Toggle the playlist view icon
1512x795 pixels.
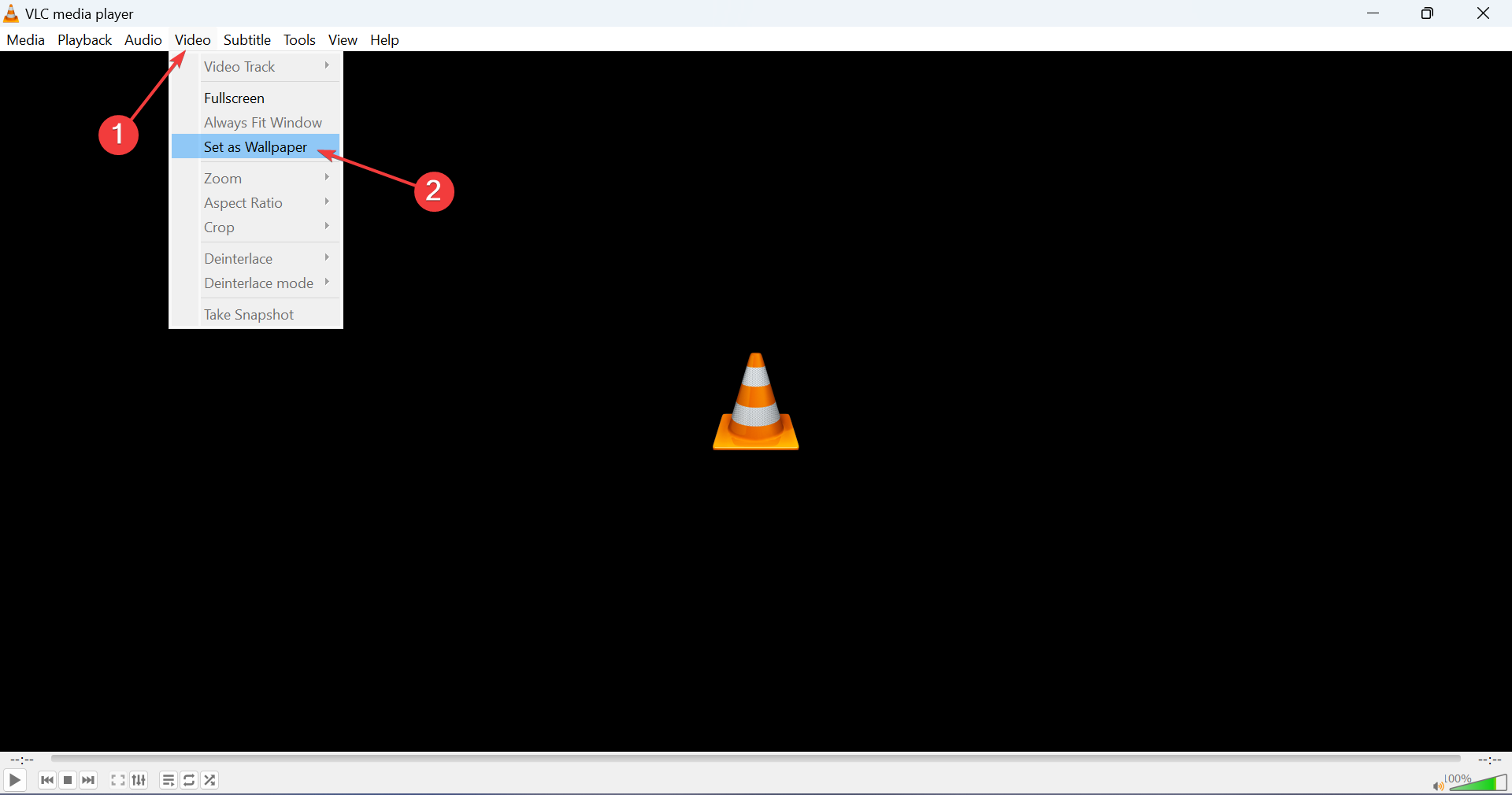point(169,780)
